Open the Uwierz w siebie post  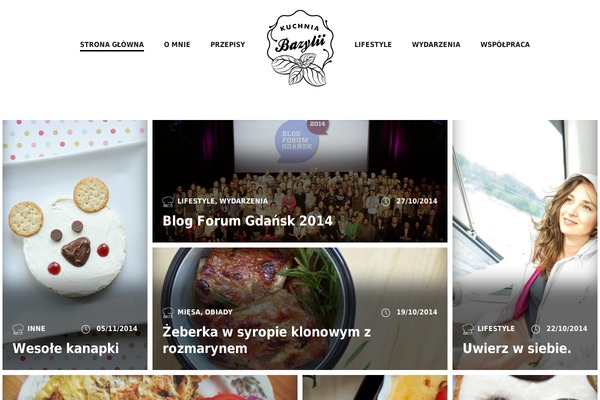pyautogui.click(x=517, y=348)
